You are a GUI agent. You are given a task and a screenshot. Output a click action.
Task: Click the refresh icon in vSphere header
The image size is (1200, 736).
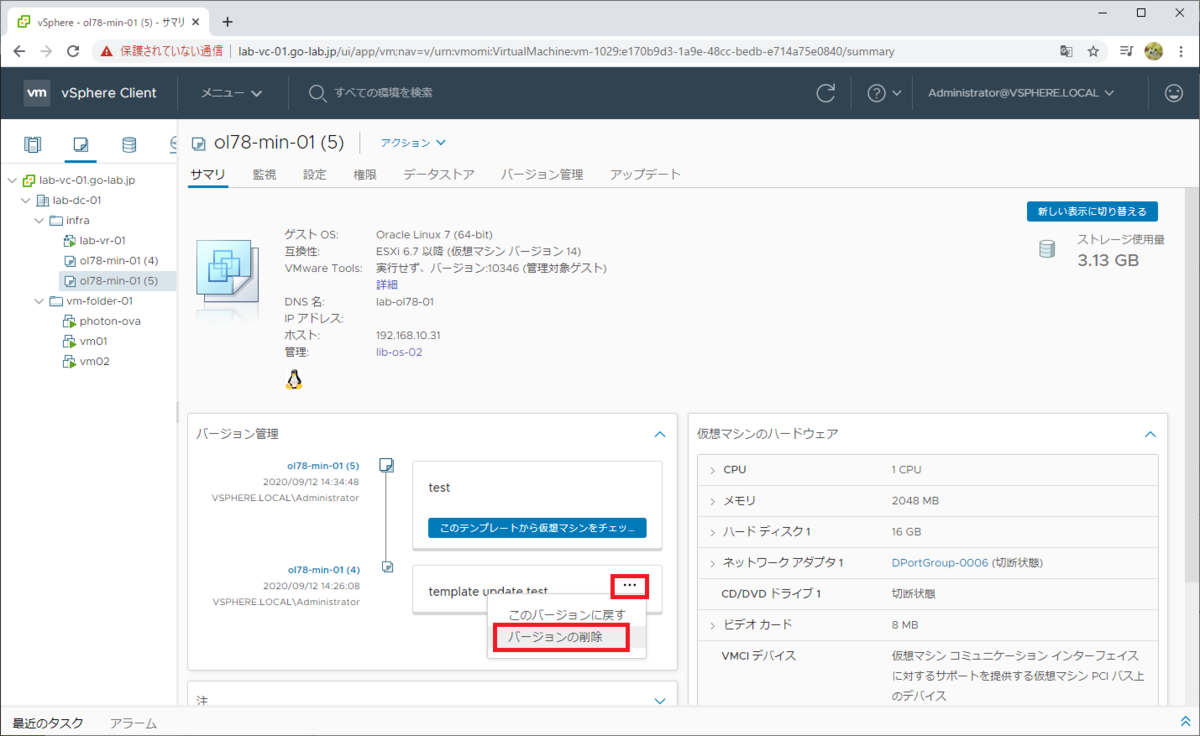click(826, 93)
